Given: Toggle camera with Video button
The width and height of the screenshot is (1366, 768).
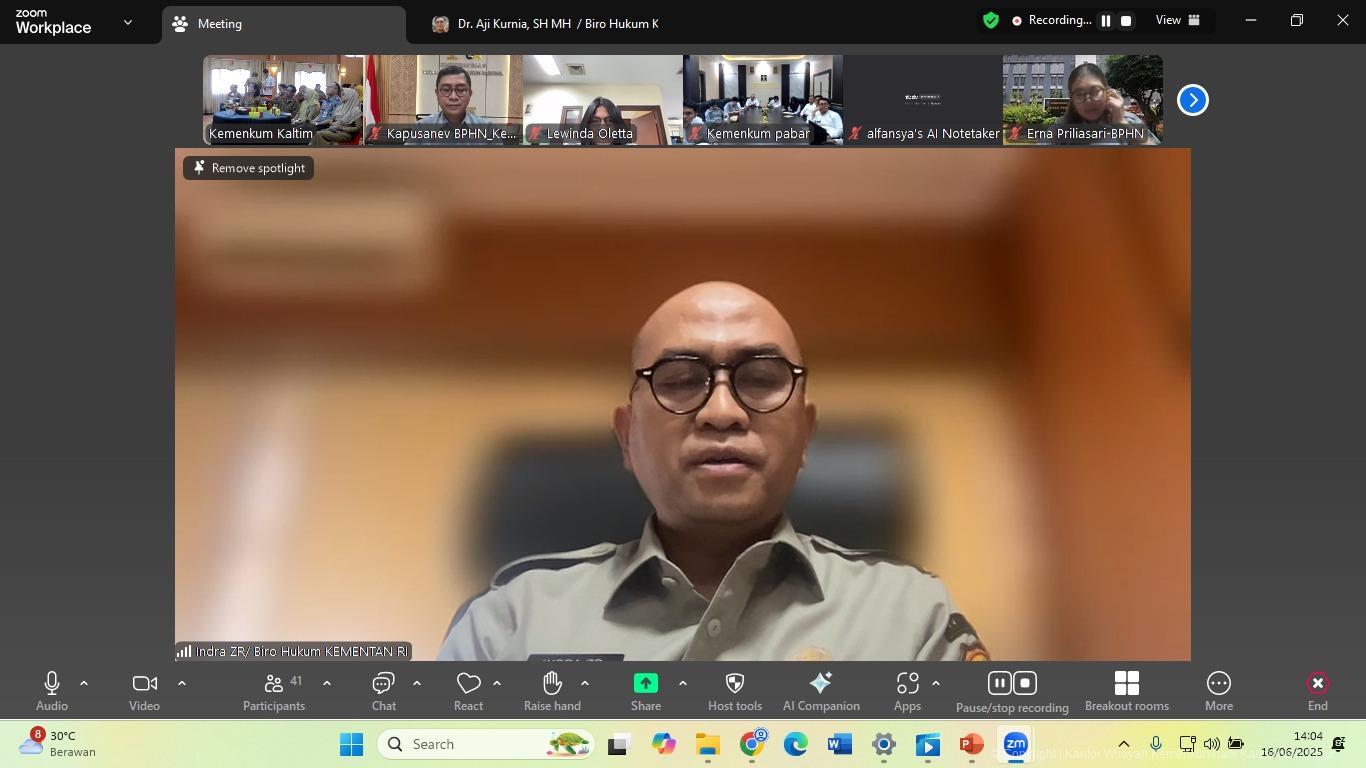Looking at the screenshot, I should tap(144, 691).
